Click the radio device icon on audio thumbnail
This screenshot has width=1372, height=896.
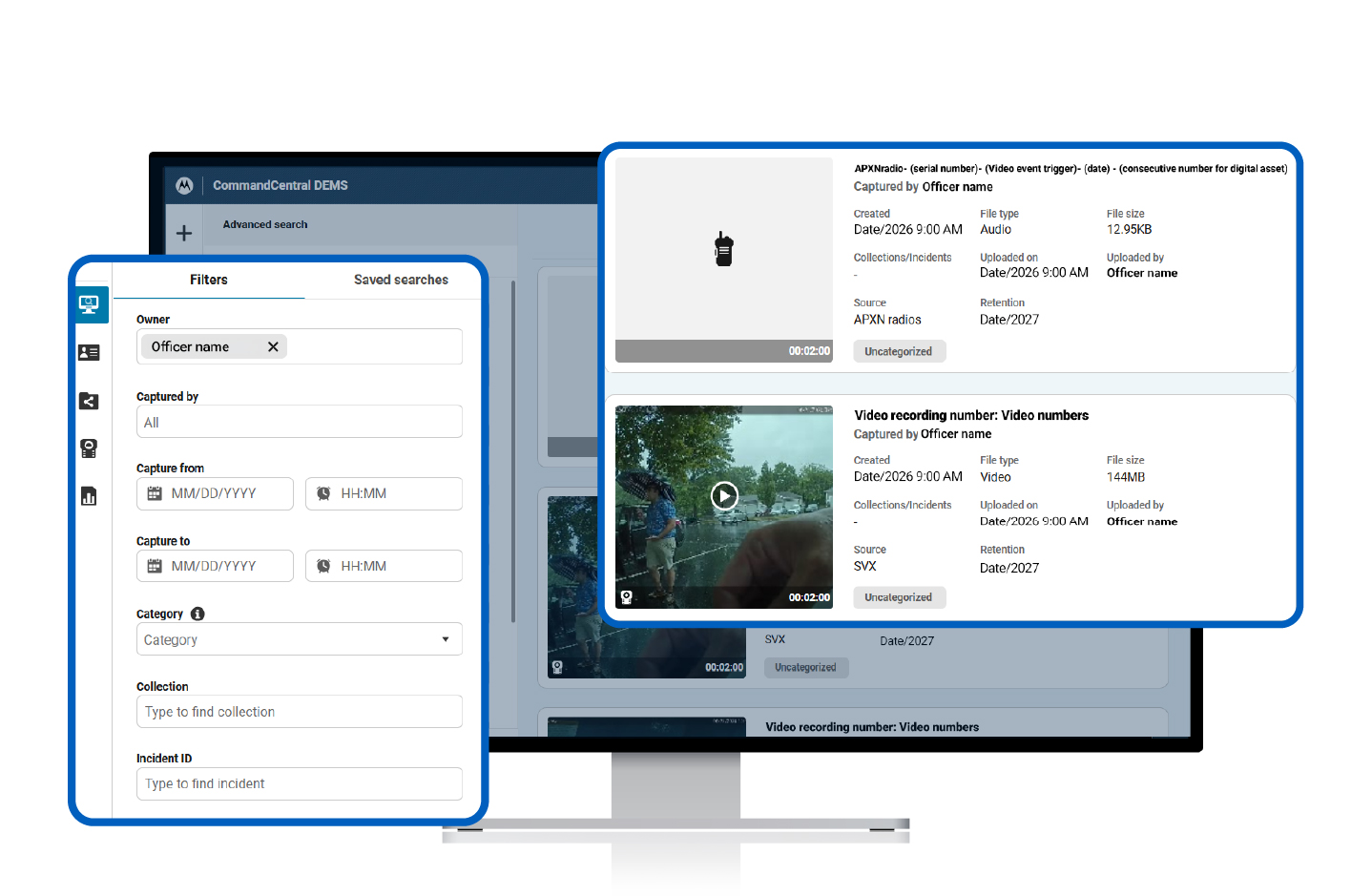(724, 249)
